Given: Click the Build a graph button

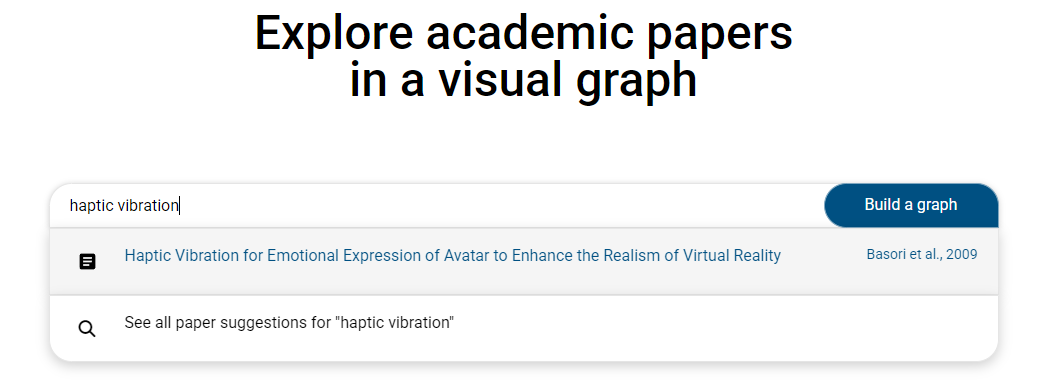Looking at the screenshot, I should (x=911, y=205).
